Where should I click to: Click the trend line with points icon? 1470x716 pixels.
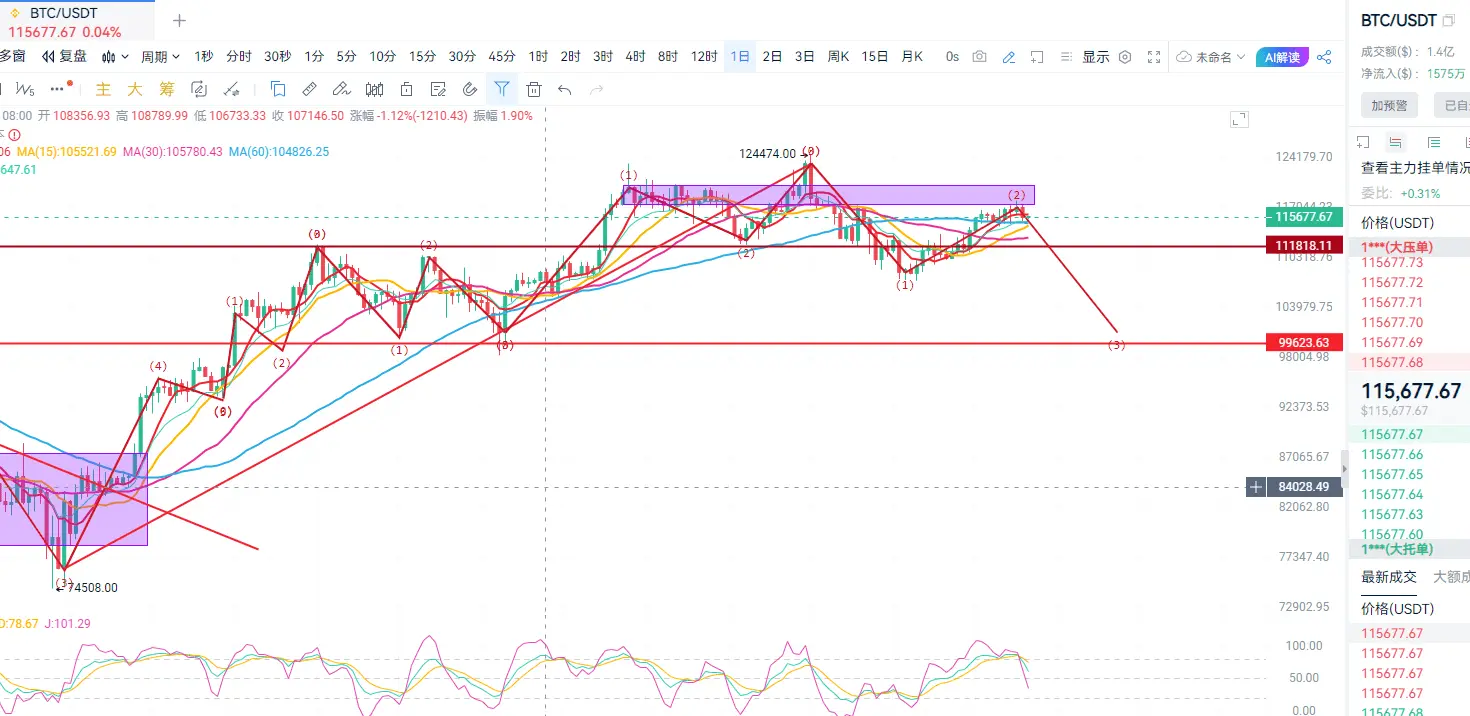pyautogui.click(x=232, y=89)
